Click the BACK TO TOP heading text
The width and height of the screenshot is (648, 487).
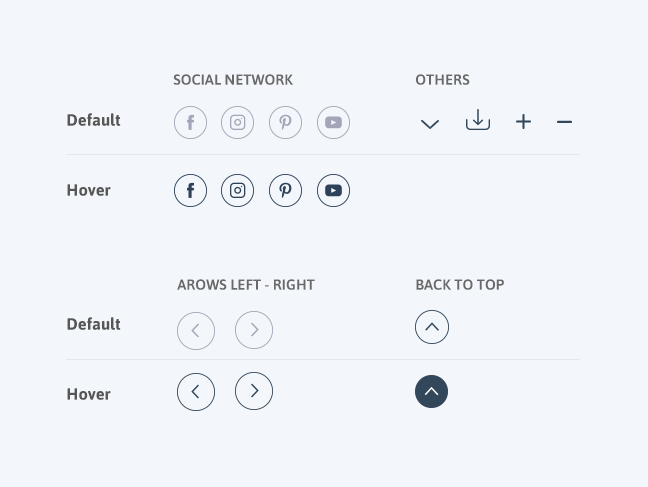tap(460, 285)
